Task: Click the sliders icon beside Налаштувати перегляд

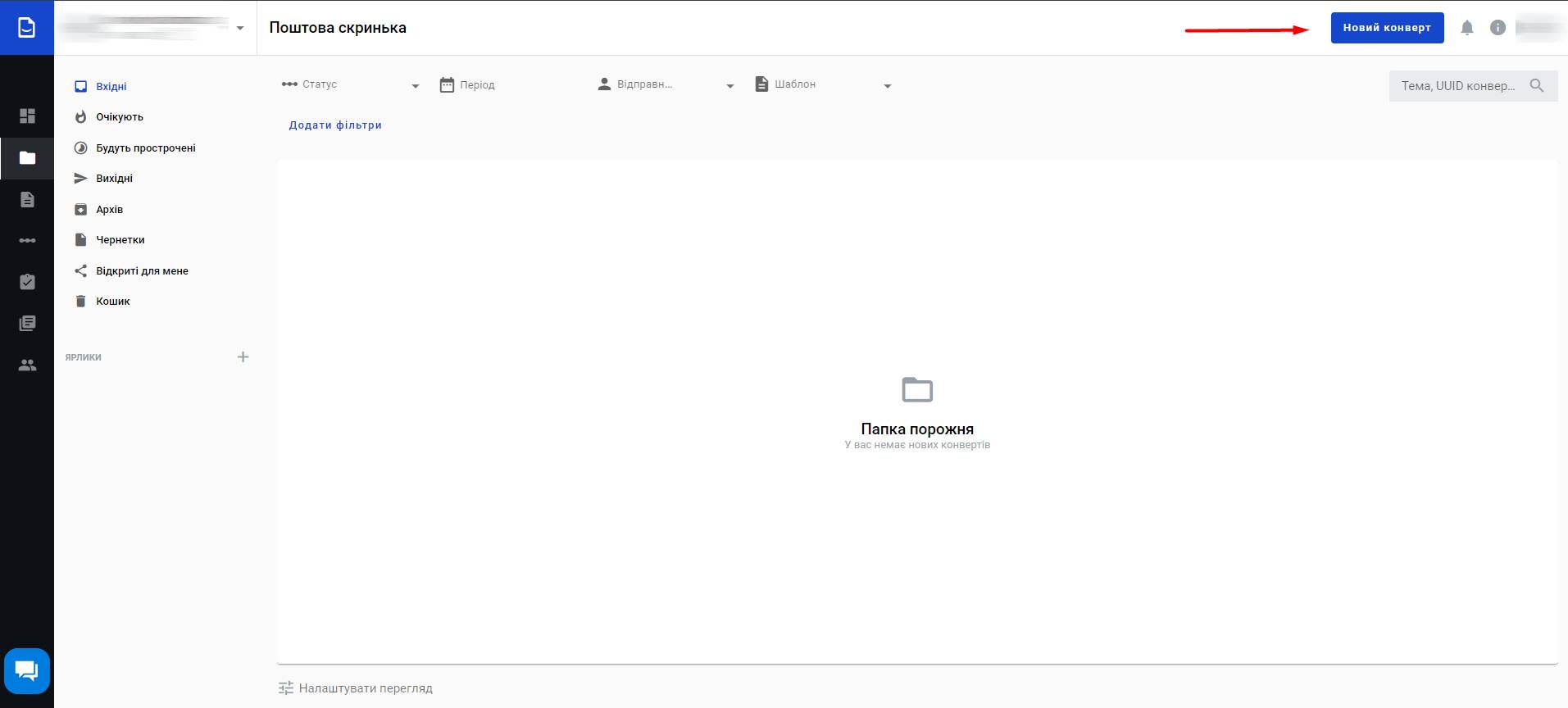Action: [285, 688]
